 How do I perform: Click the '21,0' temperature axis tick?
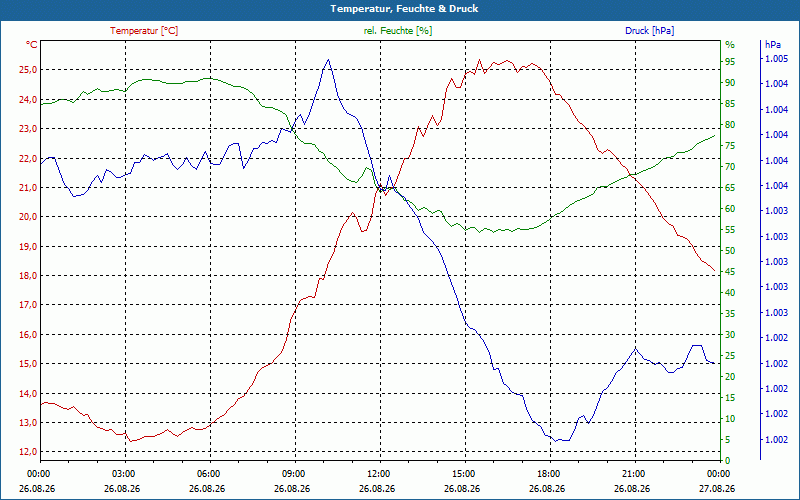28,188
